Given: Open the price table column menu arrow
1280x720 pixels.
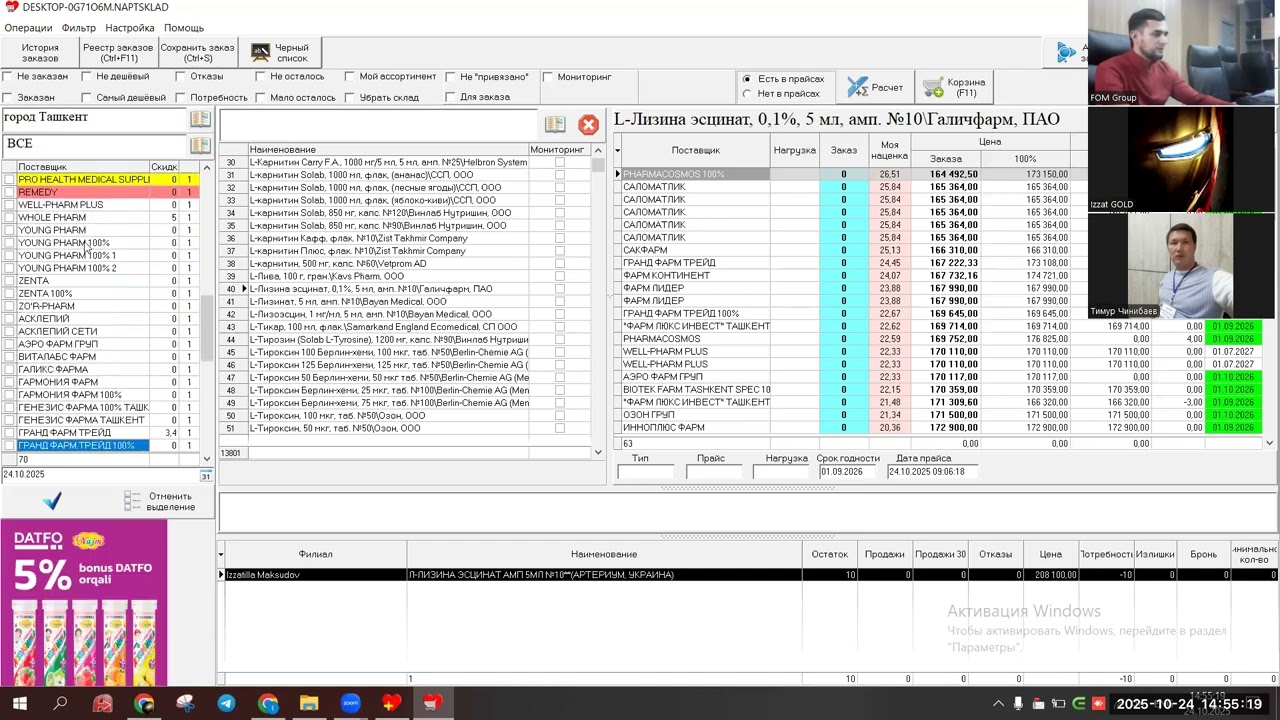Looking at the screenshot, I should point(617,151).
